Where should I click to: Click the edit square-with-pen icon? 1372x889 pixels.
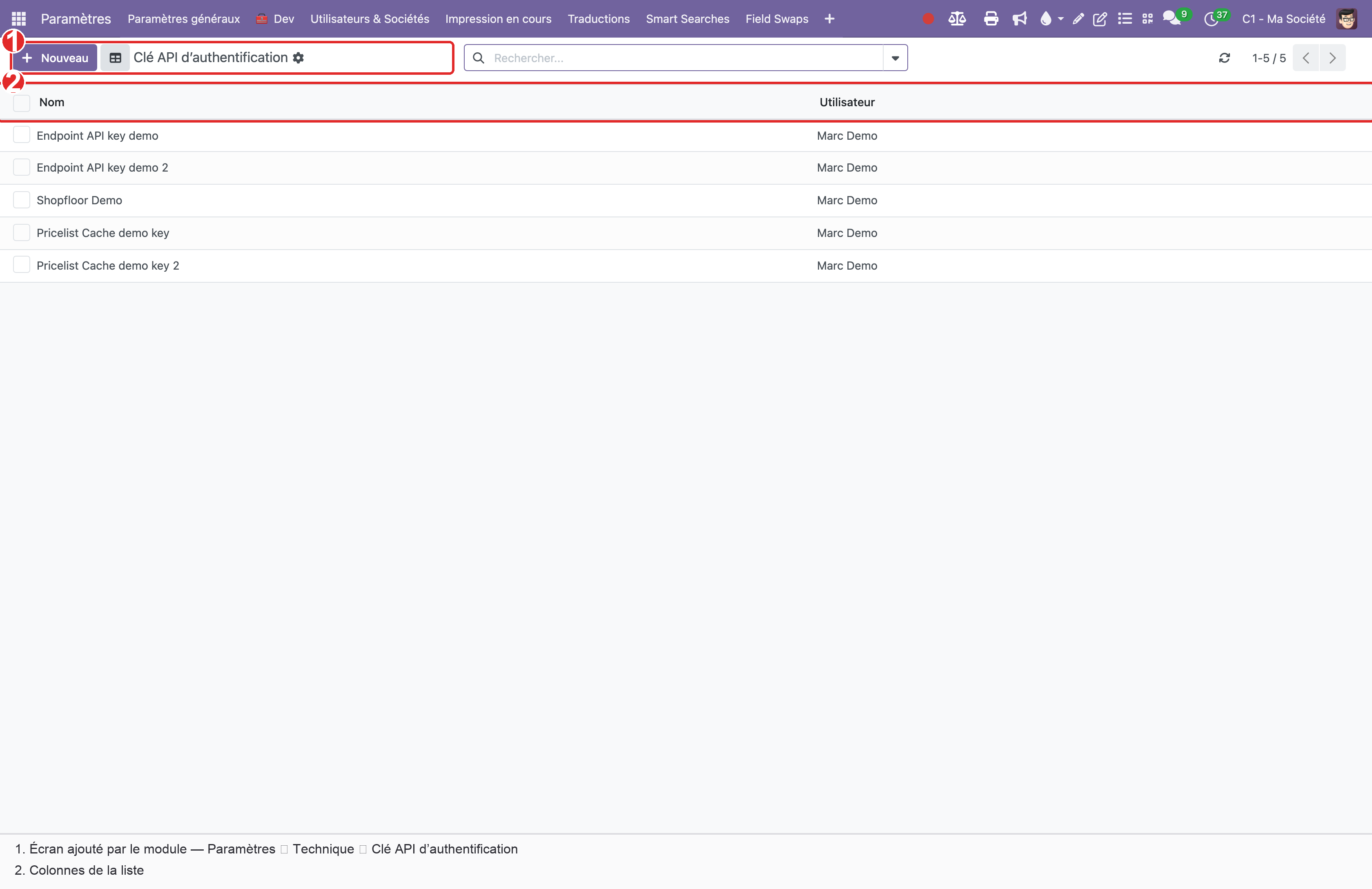pyautogui.click(x=1100, y=18)
